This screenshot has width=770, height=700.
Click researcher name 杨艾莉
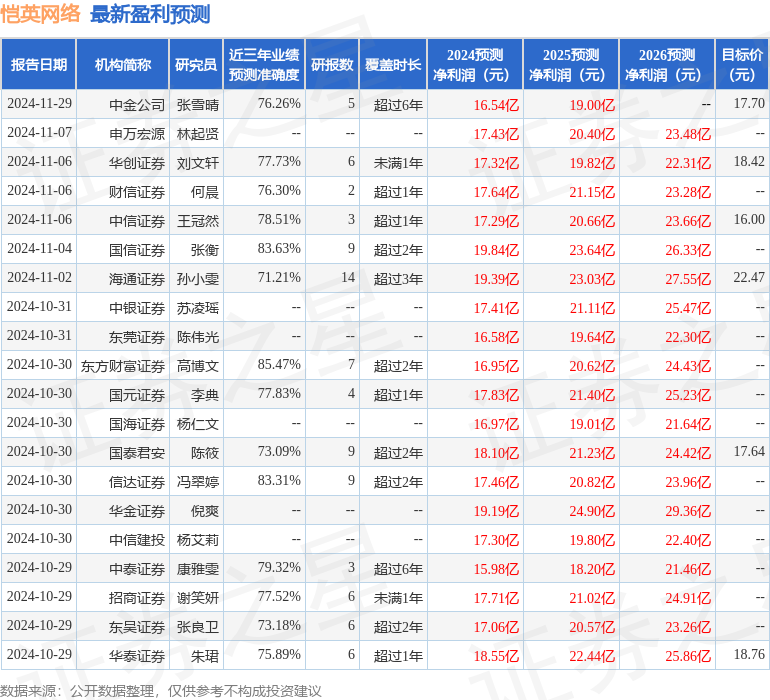coord(198,539)
